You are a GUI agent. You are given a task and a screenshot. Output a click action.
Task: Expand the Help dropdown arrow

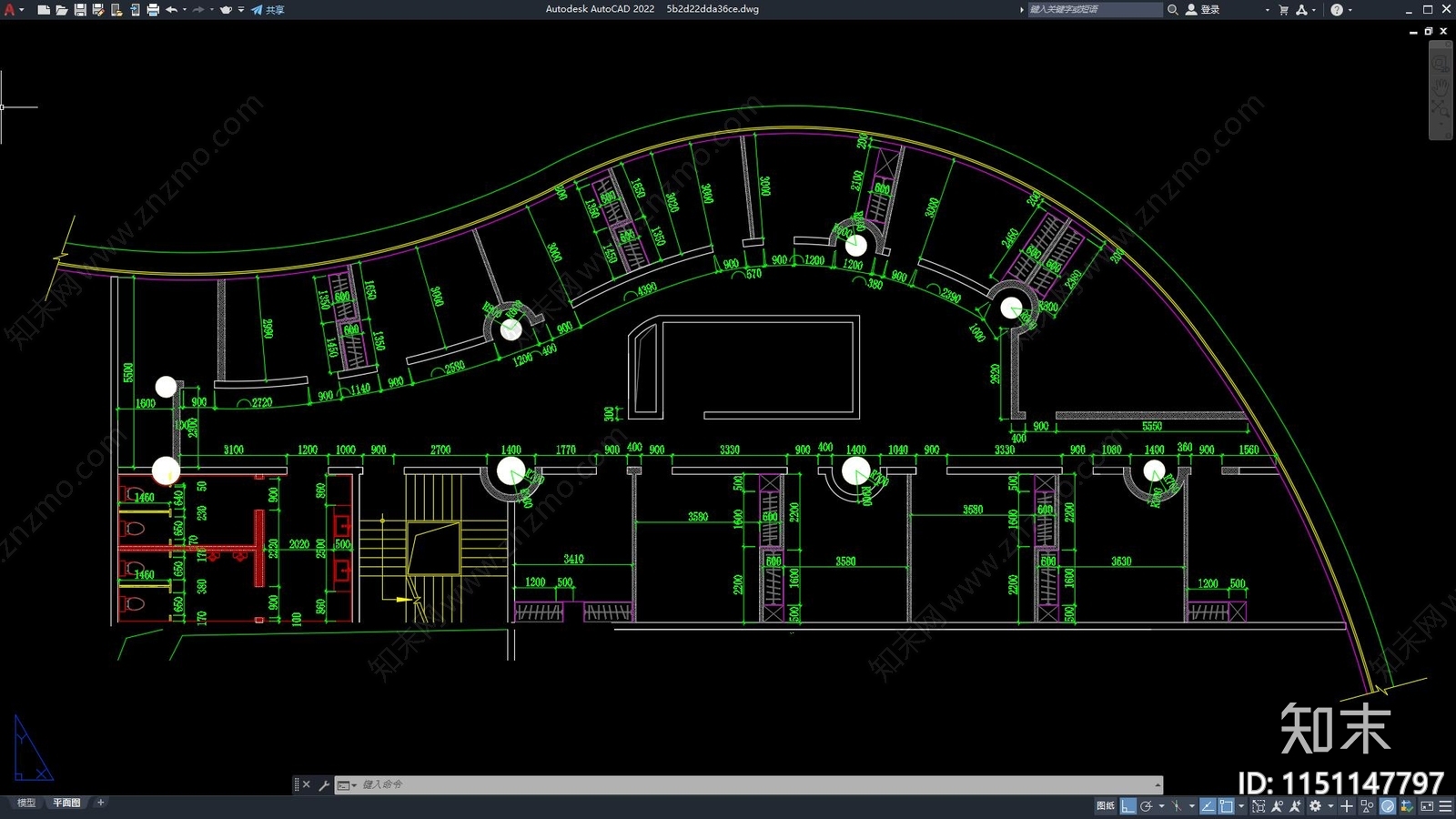1350,10
